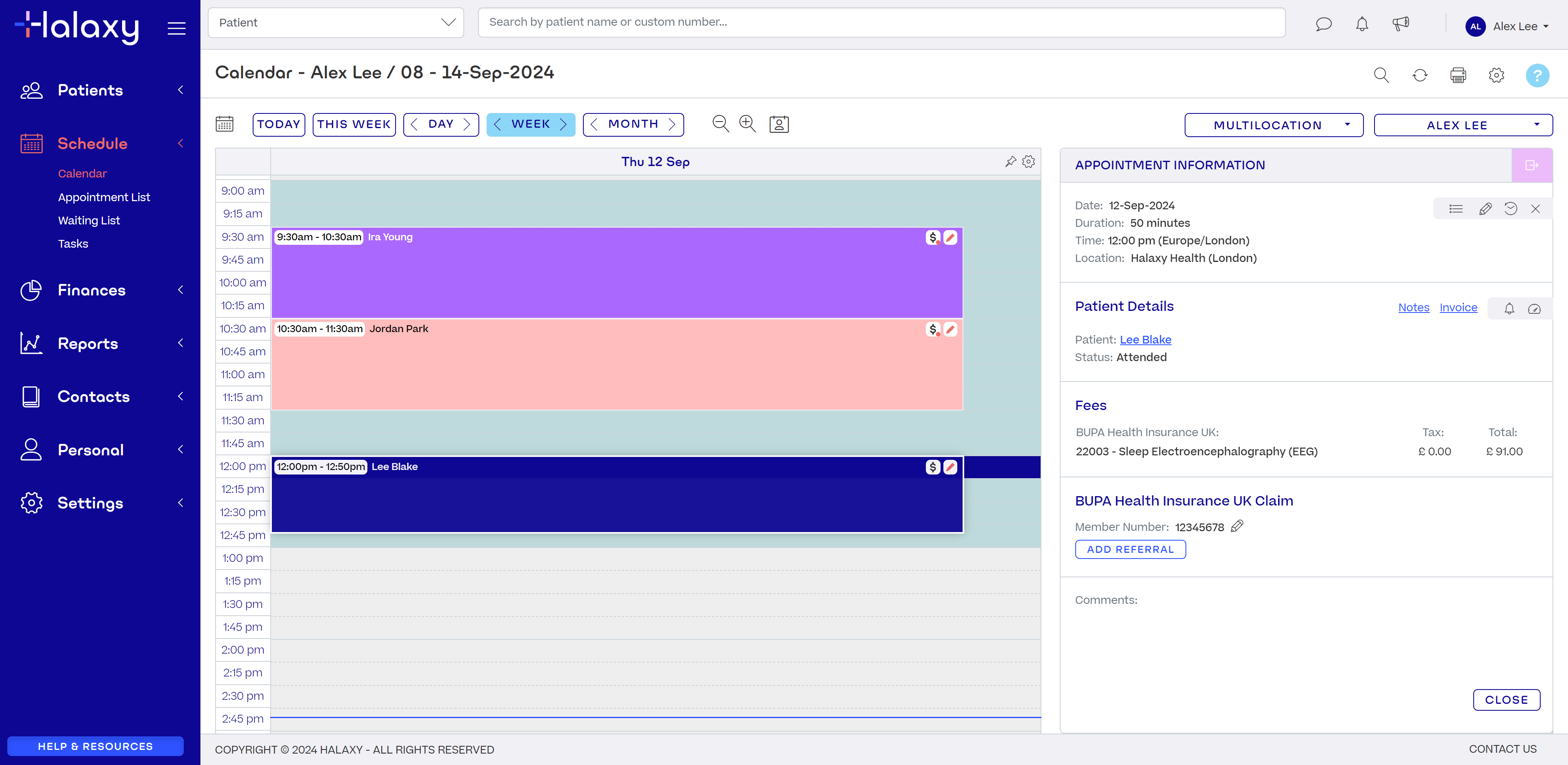Click the TODAY button
The height and width of the screenshot is (765, 1568).
(279, 124)
